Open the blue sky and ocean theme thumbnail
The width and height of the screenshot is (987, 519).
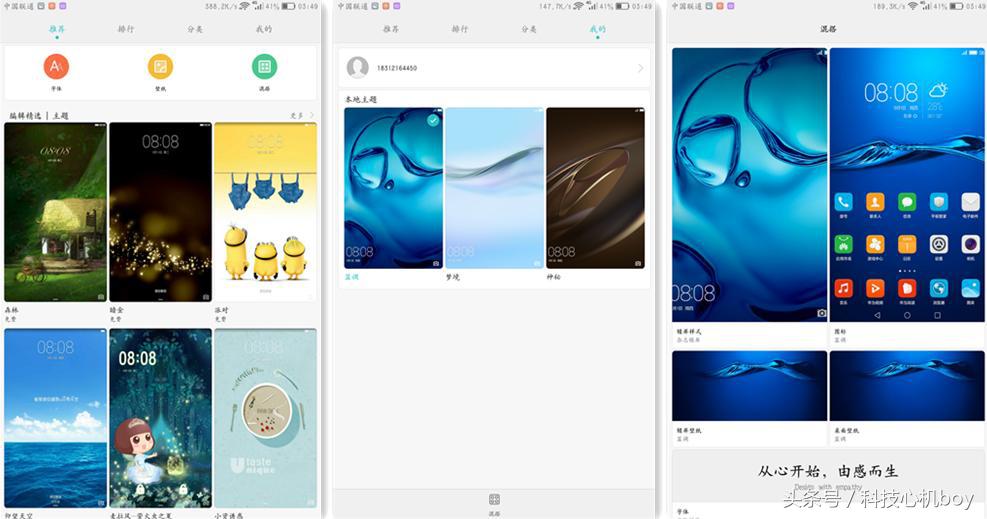point(55,418)
